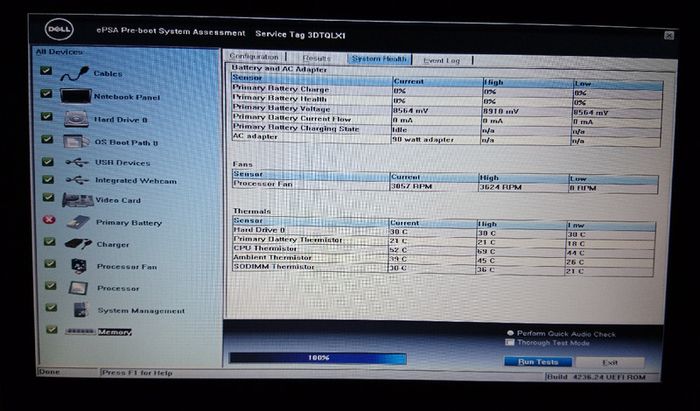Click the Dell logo
700x411 pixels.
[59, 30]
